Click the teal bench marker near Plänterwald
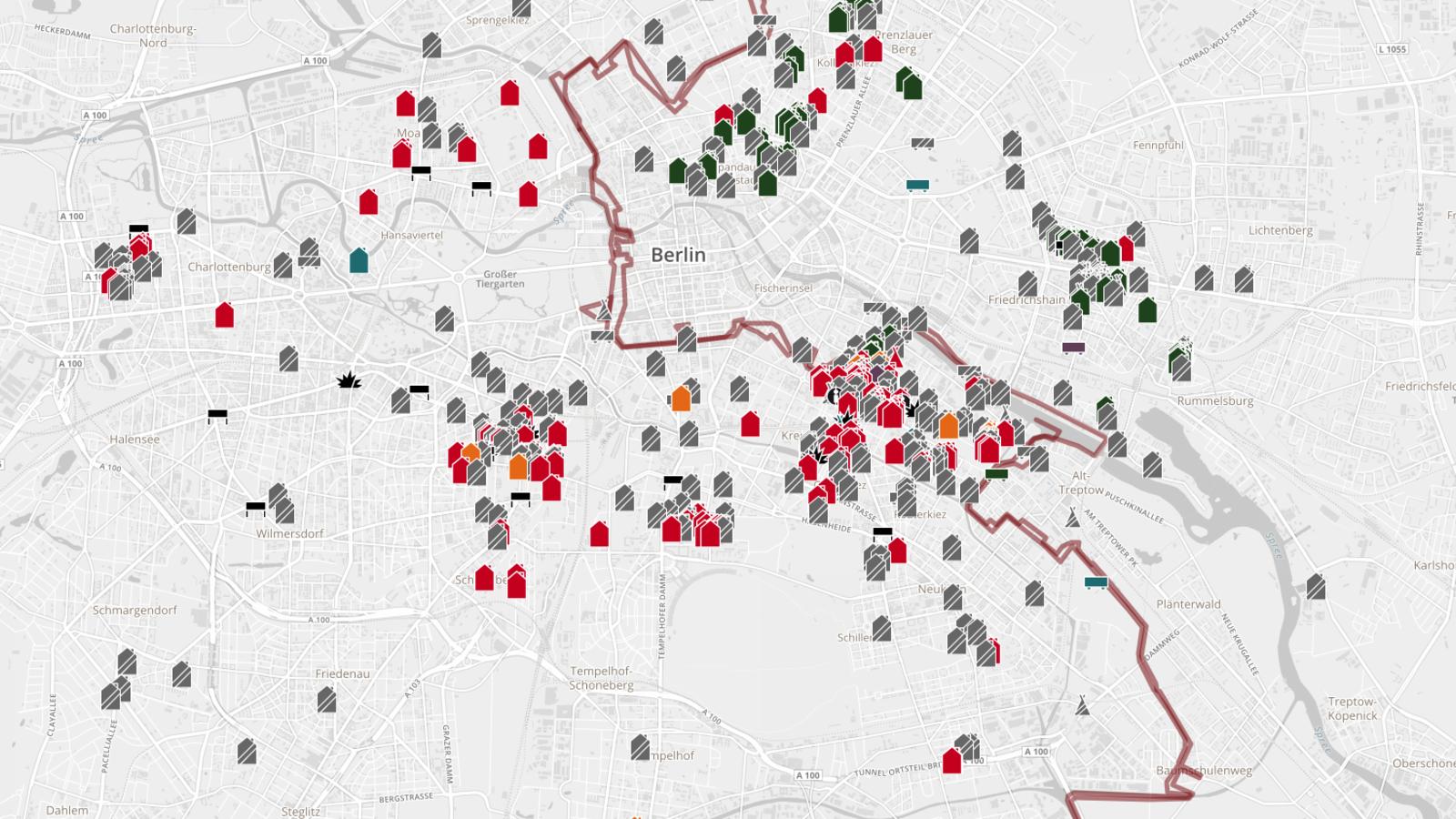Screen dimensions: 1456x819 (x=1096, y=582)
